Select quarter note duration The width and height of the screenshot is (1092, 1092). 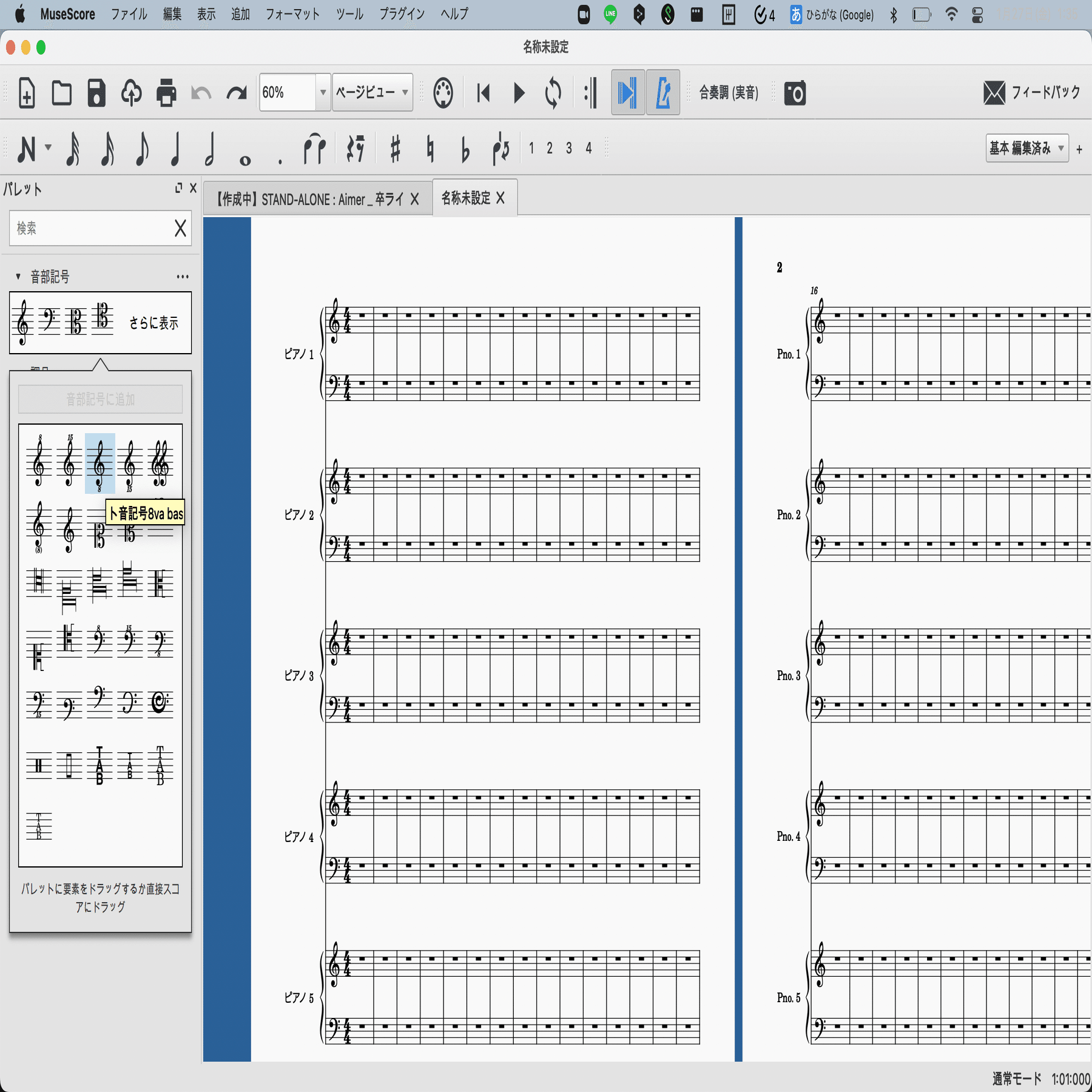(x=176, y=149)
